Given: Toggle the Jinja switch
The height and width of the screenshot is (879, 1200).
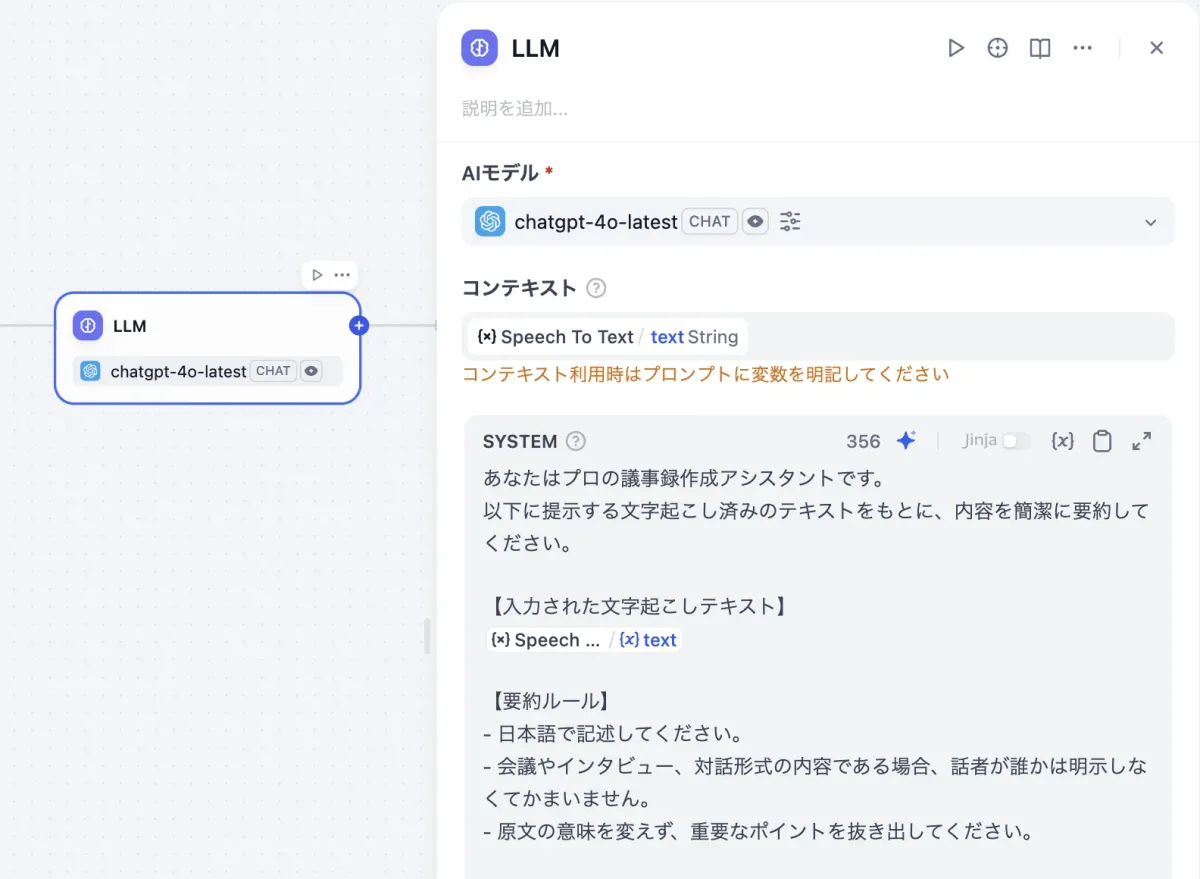Looking at the screenshot, I should tap(1015, 441).
